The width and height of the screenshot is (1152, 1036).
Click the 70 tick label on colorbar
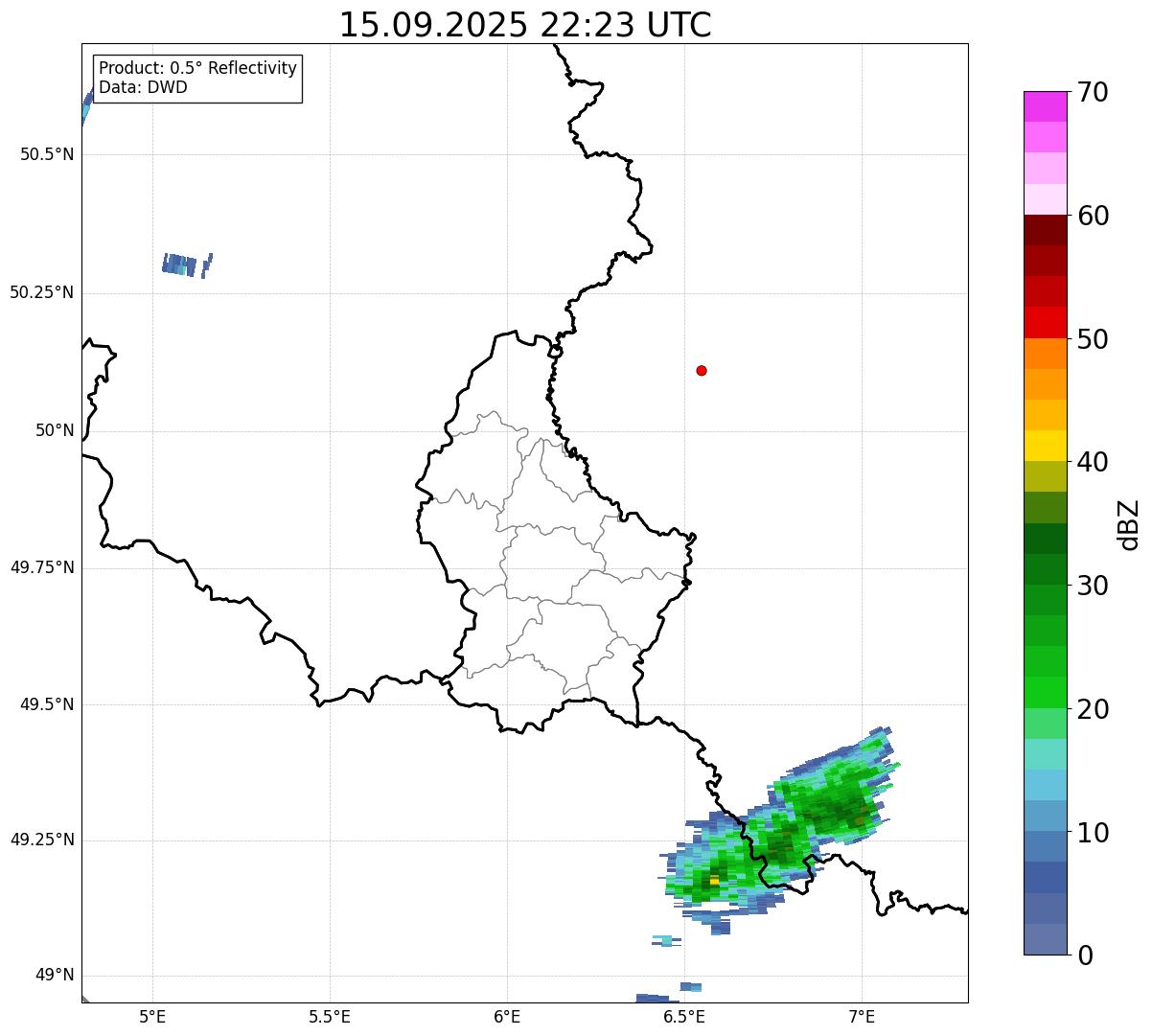coord(1093,92)
